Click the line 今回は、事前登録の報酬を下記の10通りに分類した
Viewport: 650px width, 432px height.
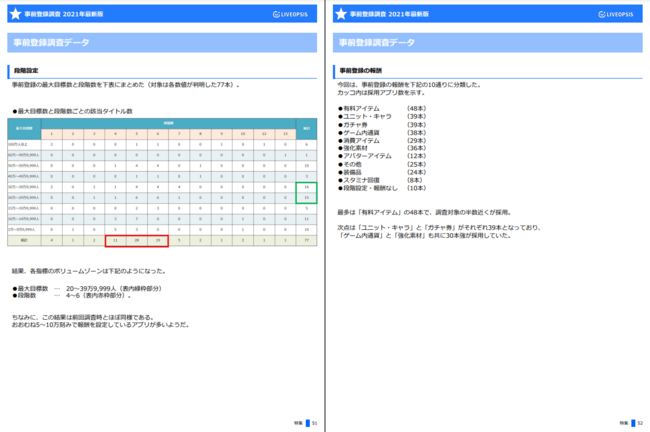(x=409, y=85)
